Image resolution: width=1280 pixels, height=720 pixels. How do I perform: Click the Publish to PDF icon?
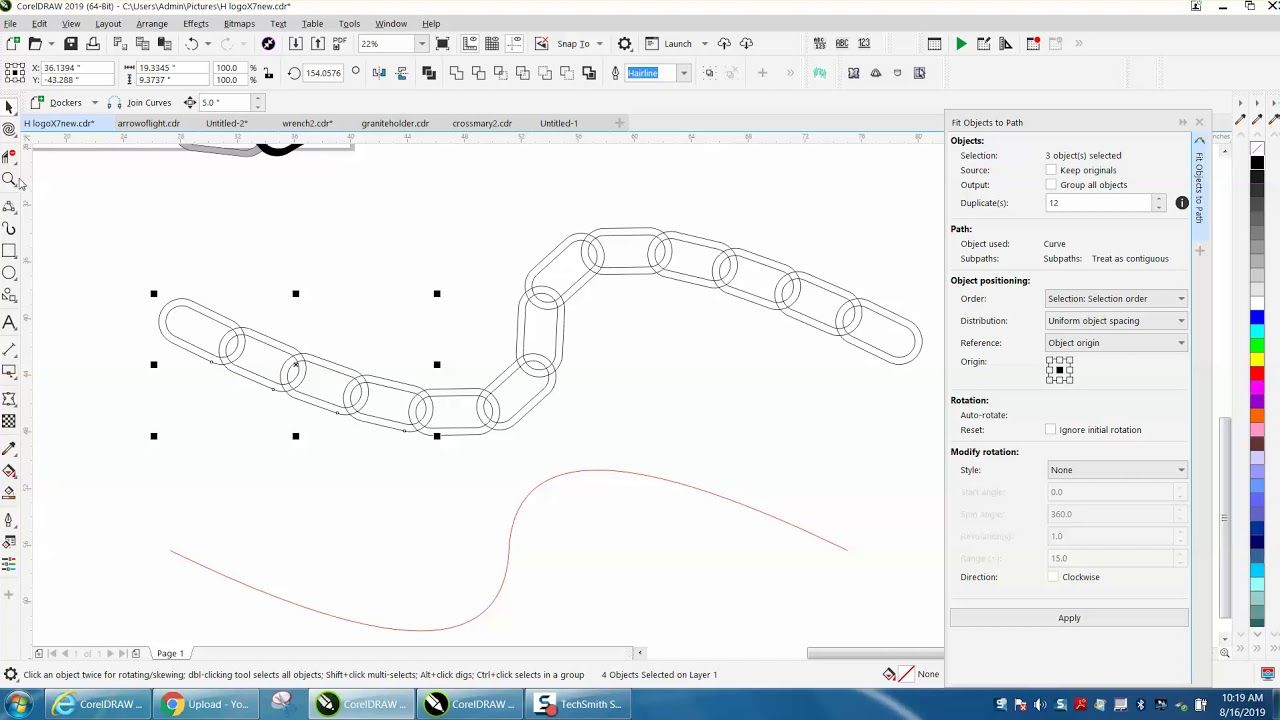point(339,44)
